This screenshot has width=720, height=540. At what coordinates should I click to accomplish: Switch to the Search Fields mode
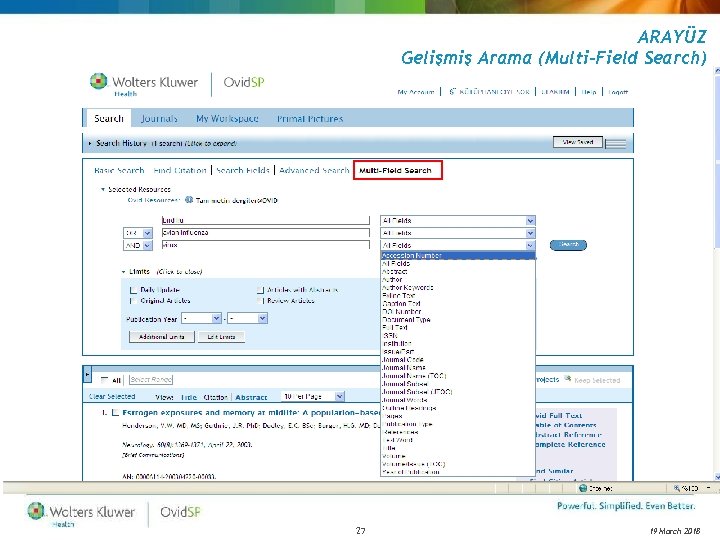[242, 170]
